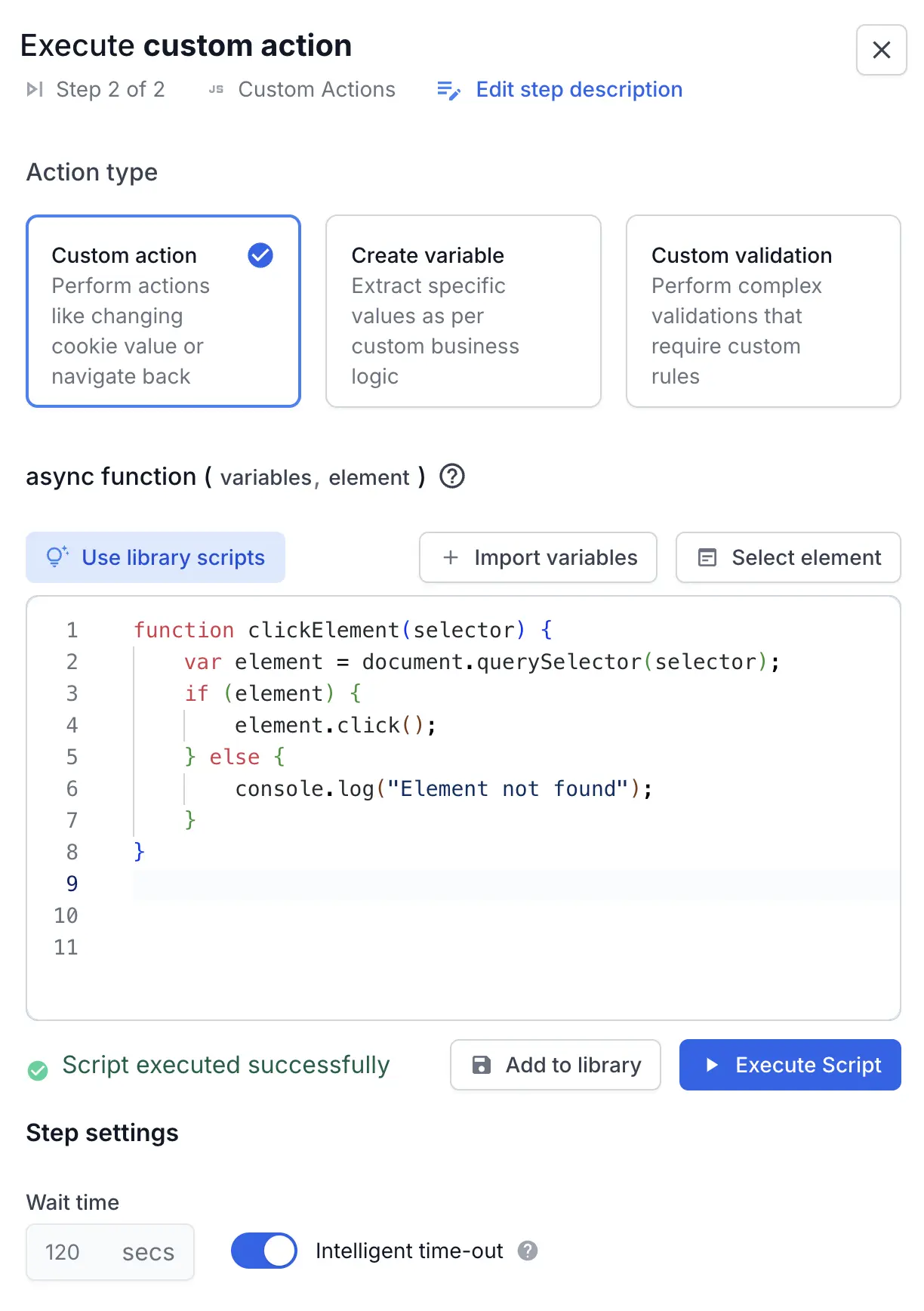
Task: Pick the Custom validation action type
Action: point(762,311)
